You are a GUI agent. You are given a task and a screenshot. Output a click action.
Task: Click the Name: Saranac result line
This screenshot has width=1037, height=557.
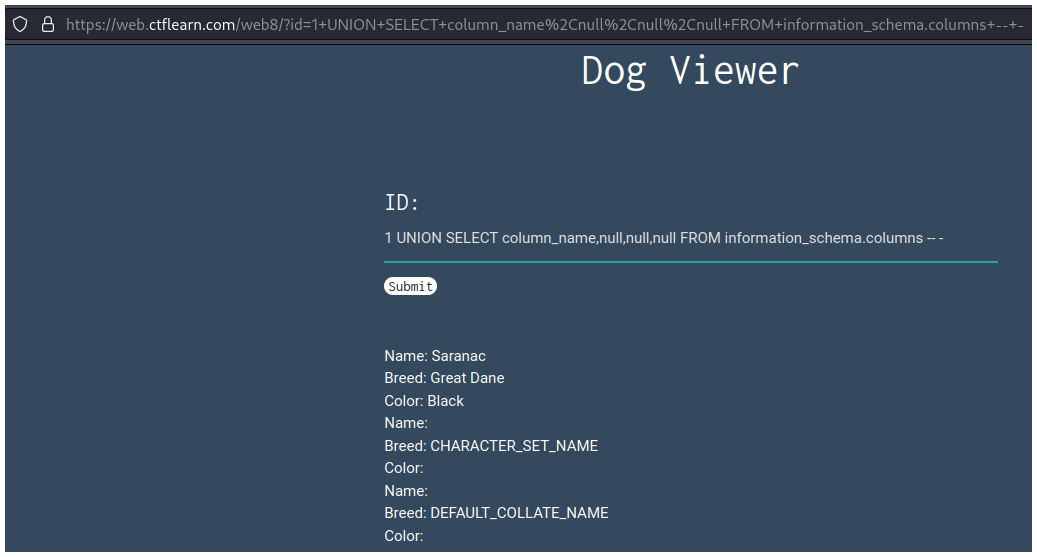coord(435,356)
